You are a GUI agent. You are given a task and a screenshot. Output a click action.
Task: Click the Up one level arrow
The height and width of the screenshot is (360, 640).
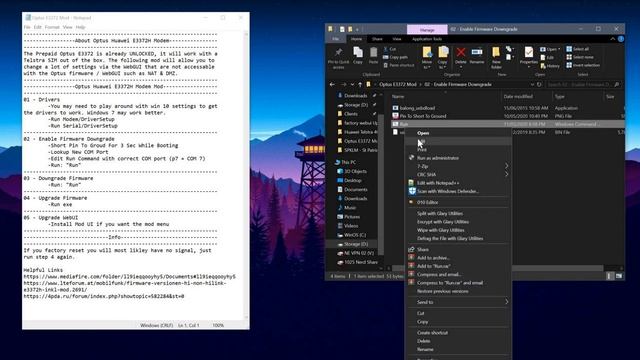coord(360,84)
